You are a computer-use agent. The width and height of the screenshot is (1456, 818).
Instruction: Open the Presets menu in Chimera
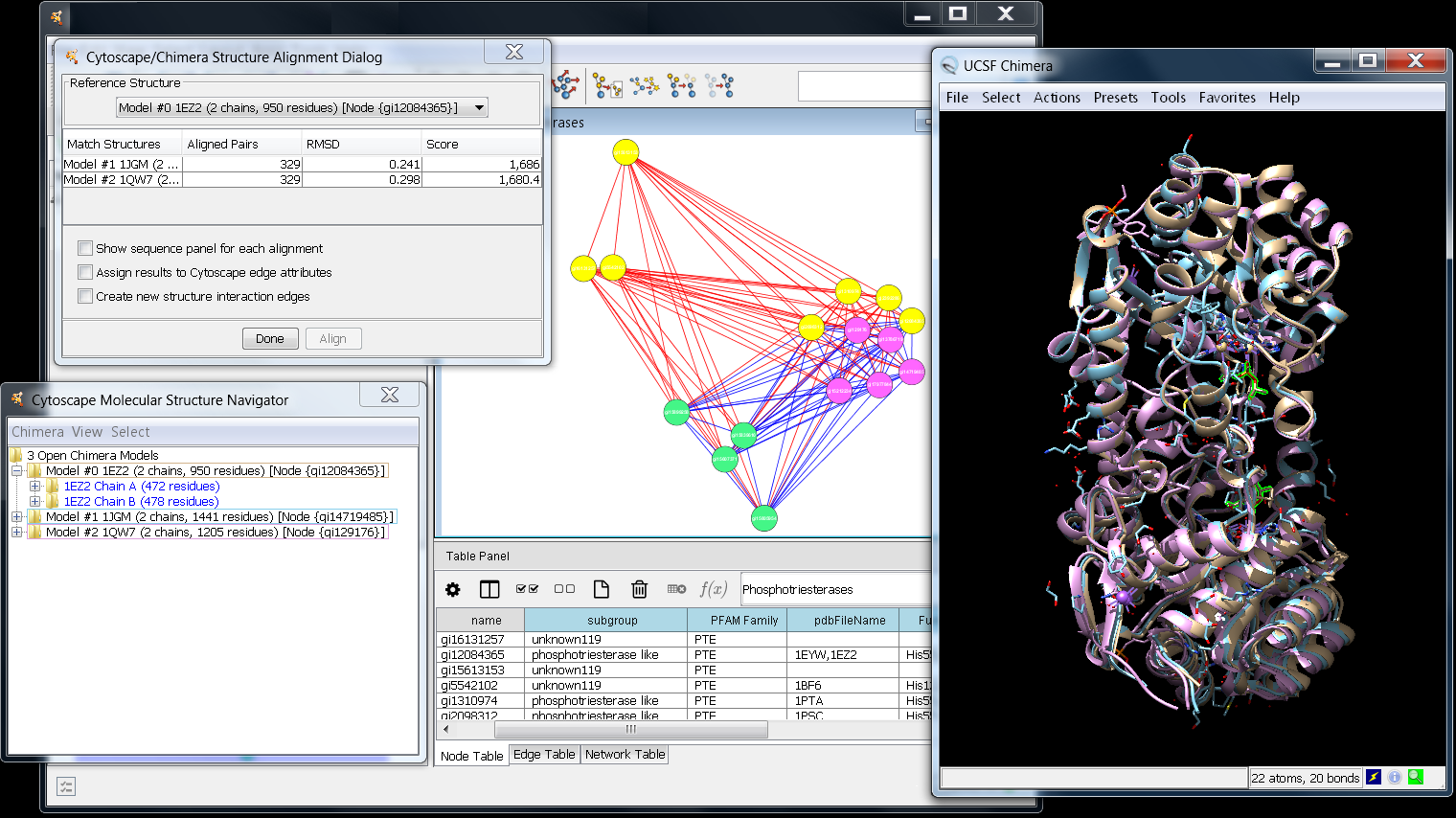tap(1115, 98)
